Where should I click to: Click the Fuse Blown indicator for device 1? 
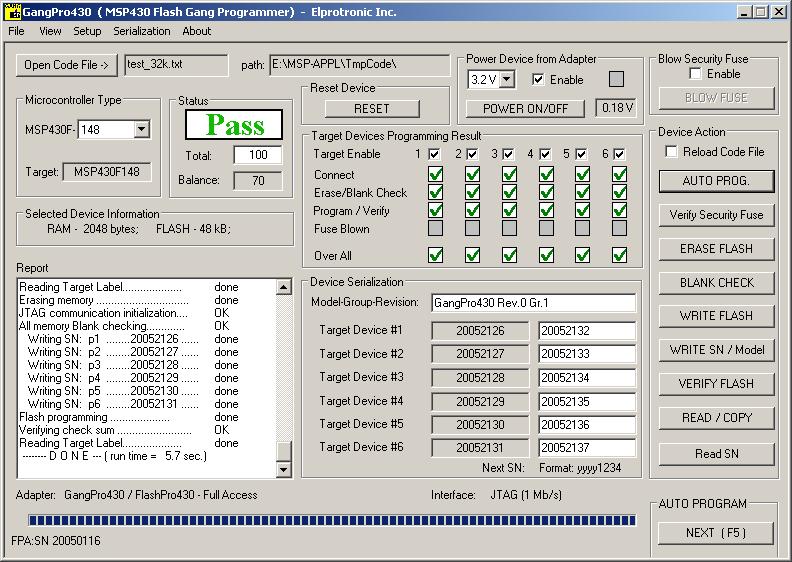pyautogui.click(x=435, y=228)
